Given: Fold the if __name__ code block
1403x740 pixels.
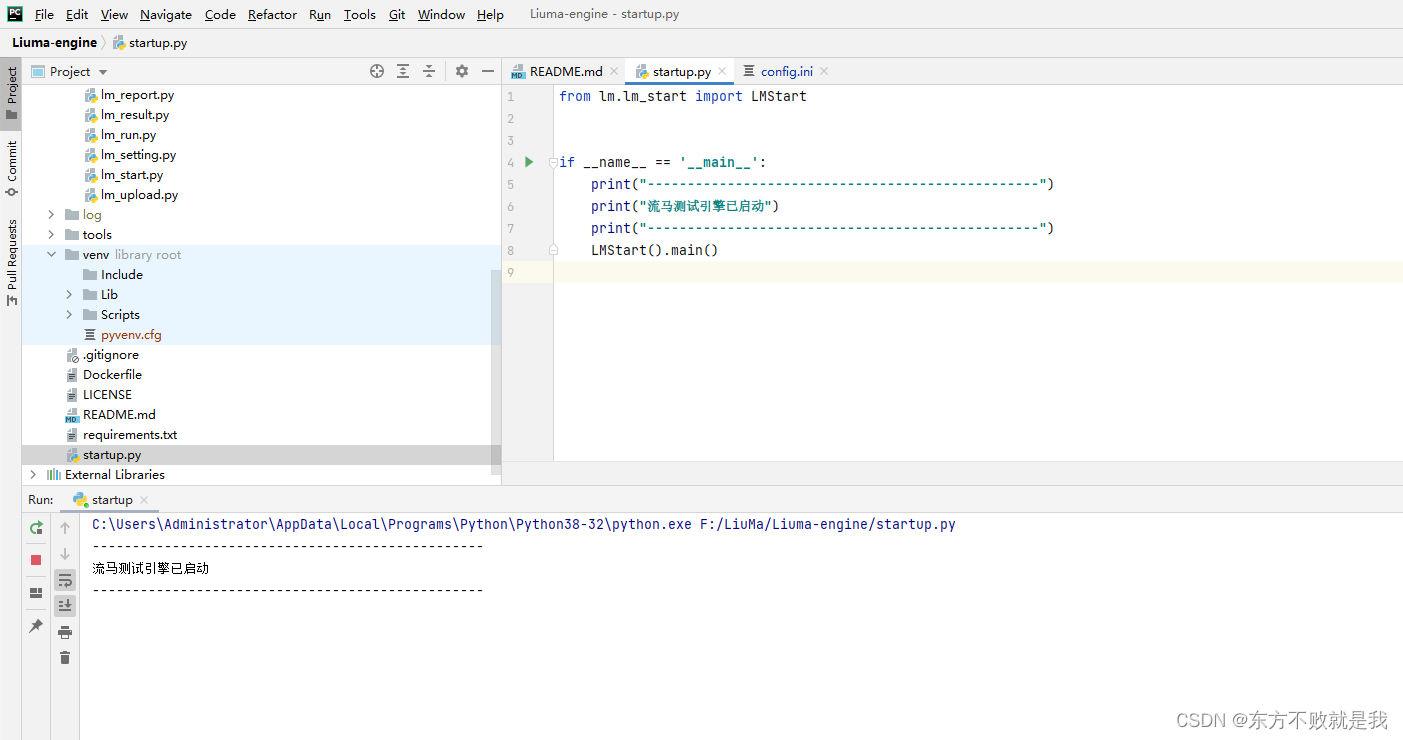Looking at the screenshot, I should click(x=552, y=163).
